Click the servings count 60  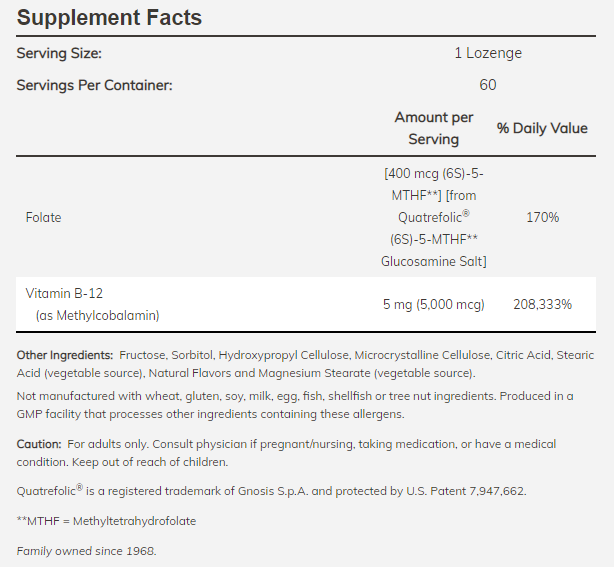(x=488, y=85)
